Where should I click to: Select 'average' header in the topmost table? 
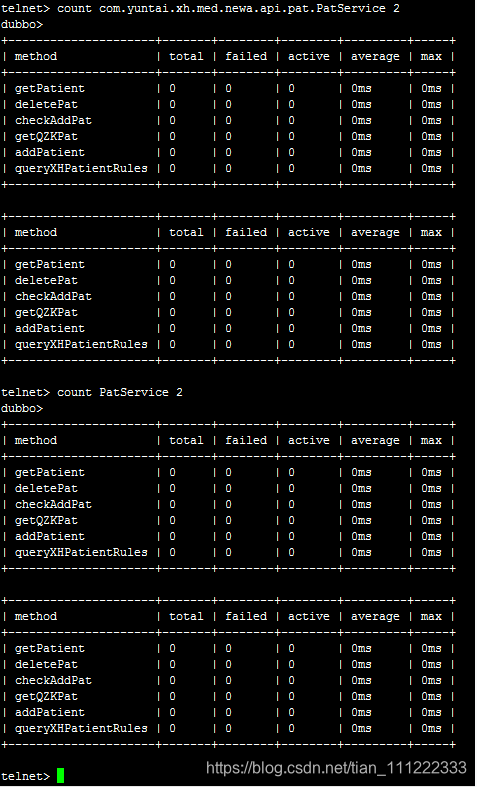click(x=375, y=56)
